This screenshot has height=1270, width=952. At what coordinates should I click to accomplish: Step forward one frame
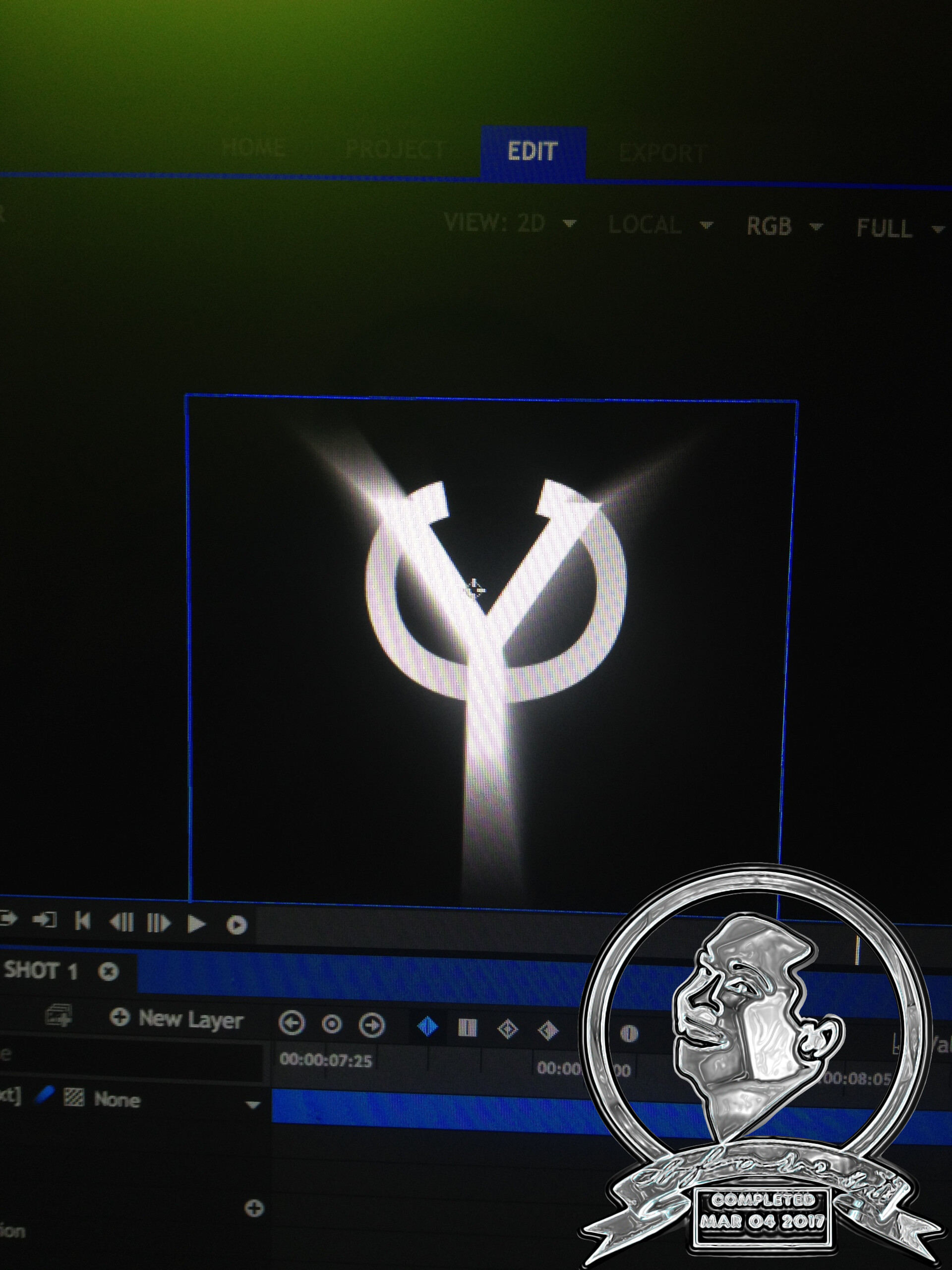pos(160,922)
